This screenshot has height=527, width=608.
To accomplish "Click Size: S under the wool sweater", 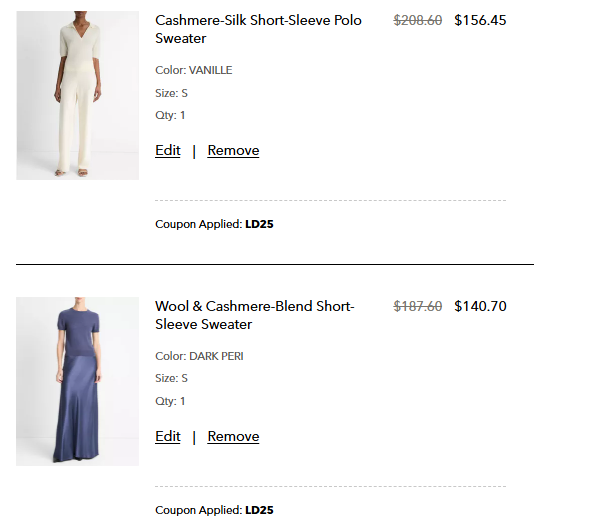I will point(171,378).
